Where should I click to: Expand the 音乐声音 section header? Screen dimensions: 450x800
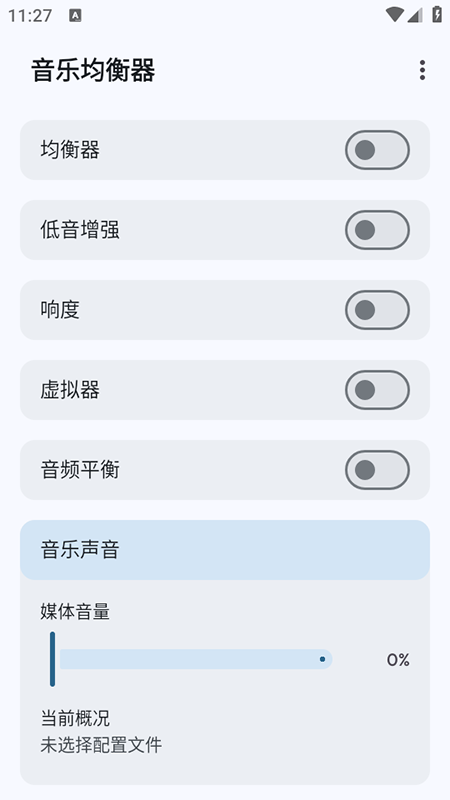click(x=225, y=550)
